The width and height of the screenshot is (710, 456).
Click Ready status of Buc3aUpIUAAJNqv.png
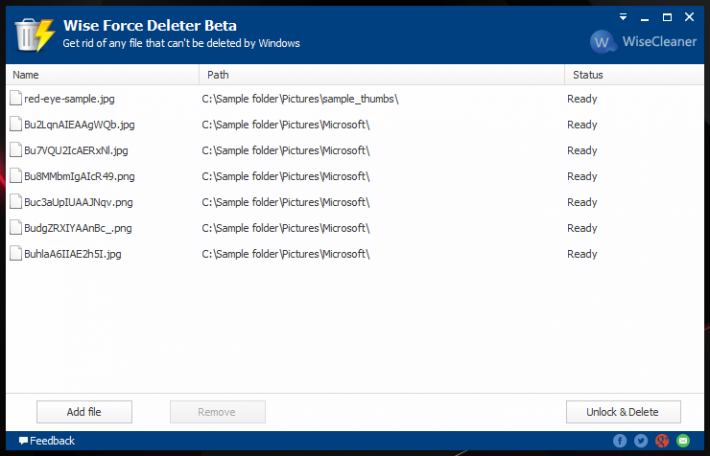point(582,202)
